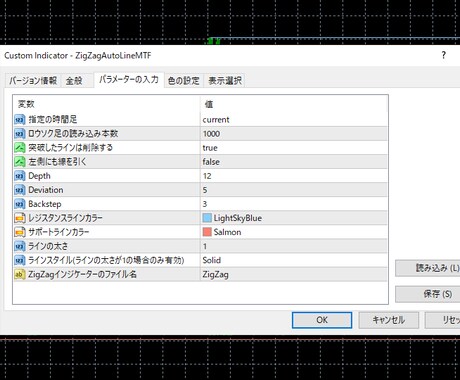Click the boolean icon beside 左側にも線を引く
Image resolution: width=460 pixels, height=380 pixels.
click(x=20, y=162)
